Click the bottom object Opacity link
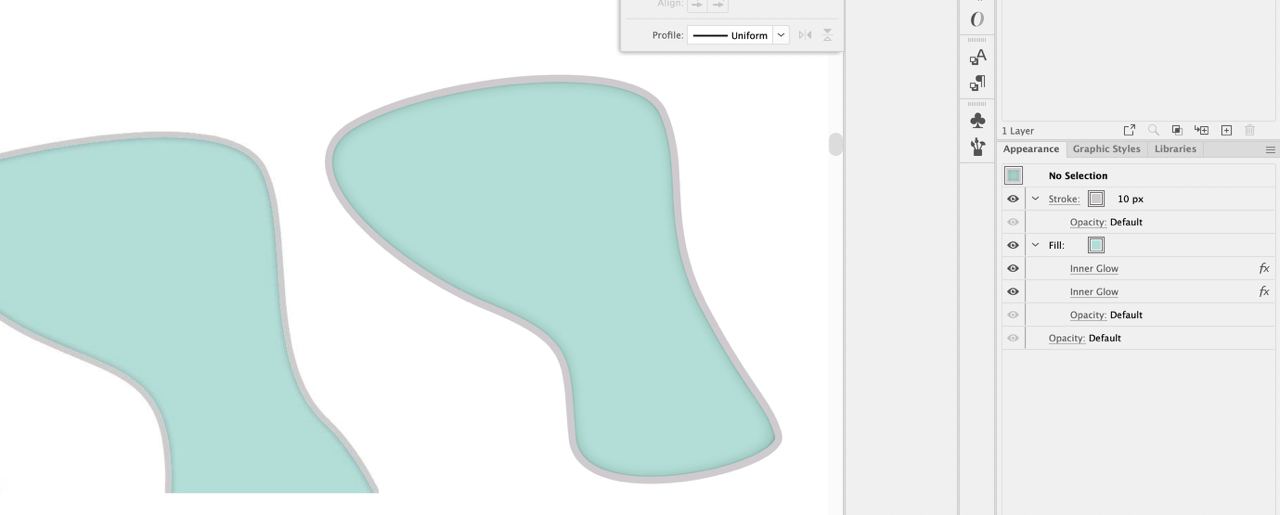The width and height of the screenshot is (1280, 515). [1067, 338]
